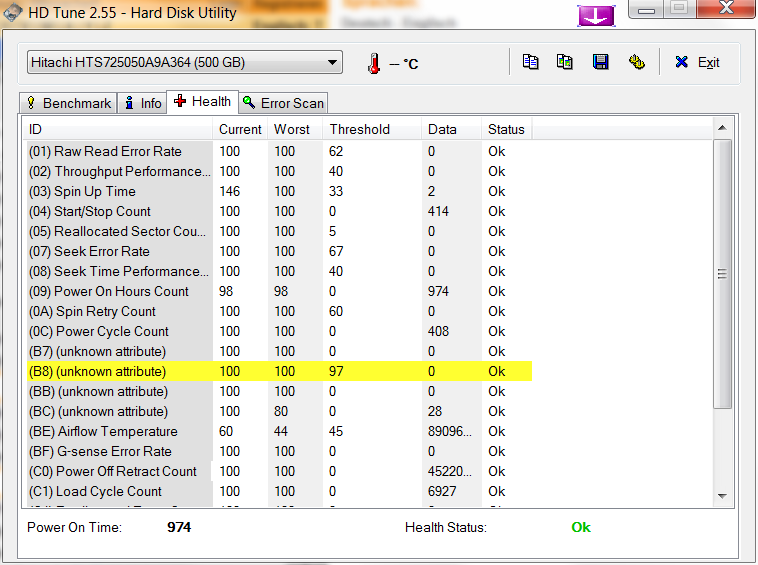Open the Error Scan tab

tap(283, 103)
